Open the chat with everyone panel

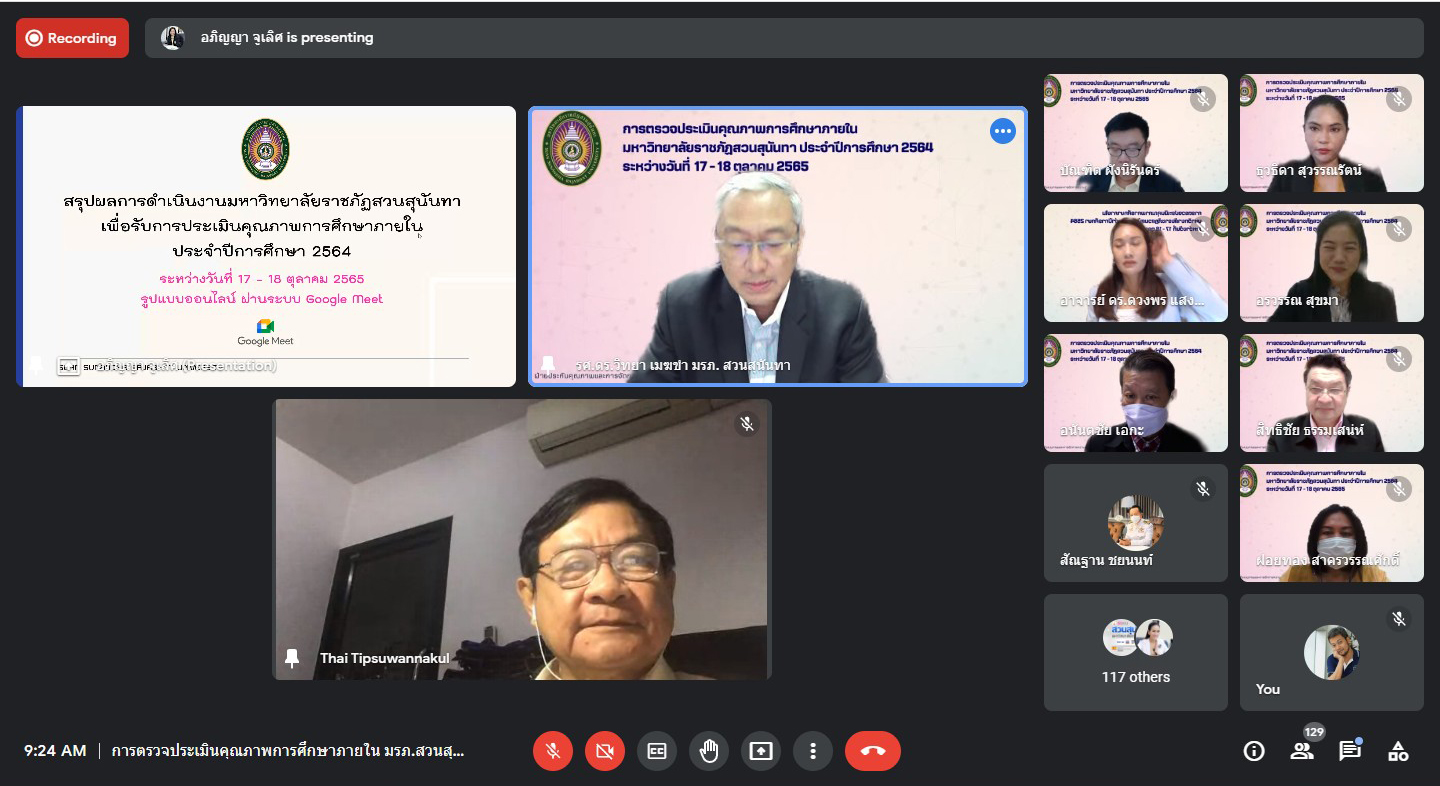click(1350, 751)
